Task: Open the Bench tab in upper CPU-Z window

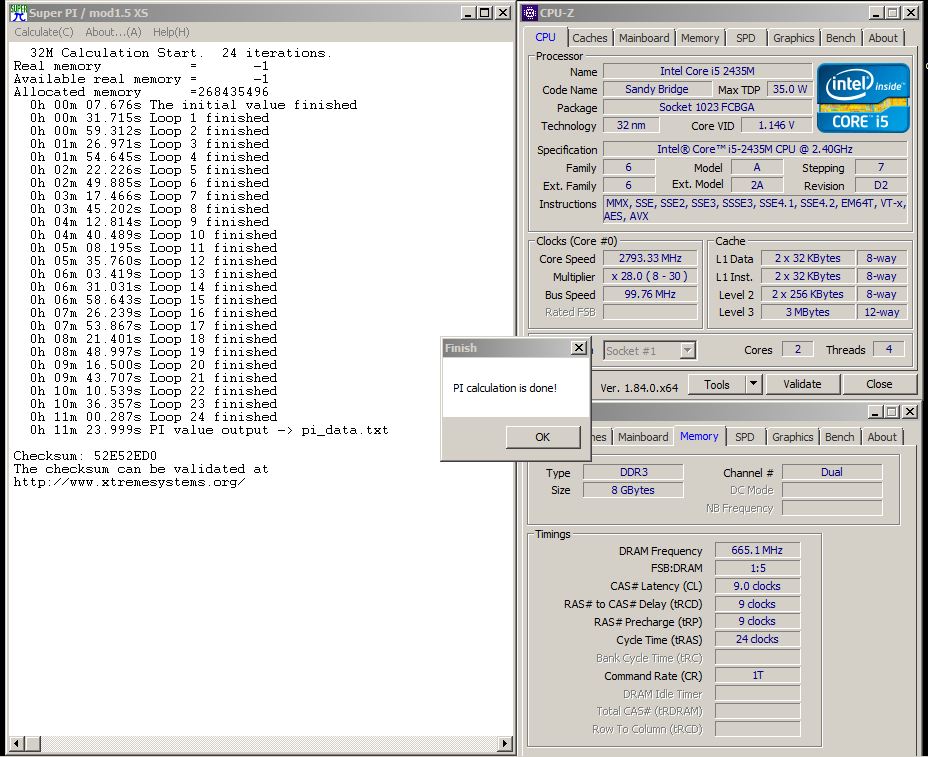Action: pyautogui.click(x=840, y=38)
